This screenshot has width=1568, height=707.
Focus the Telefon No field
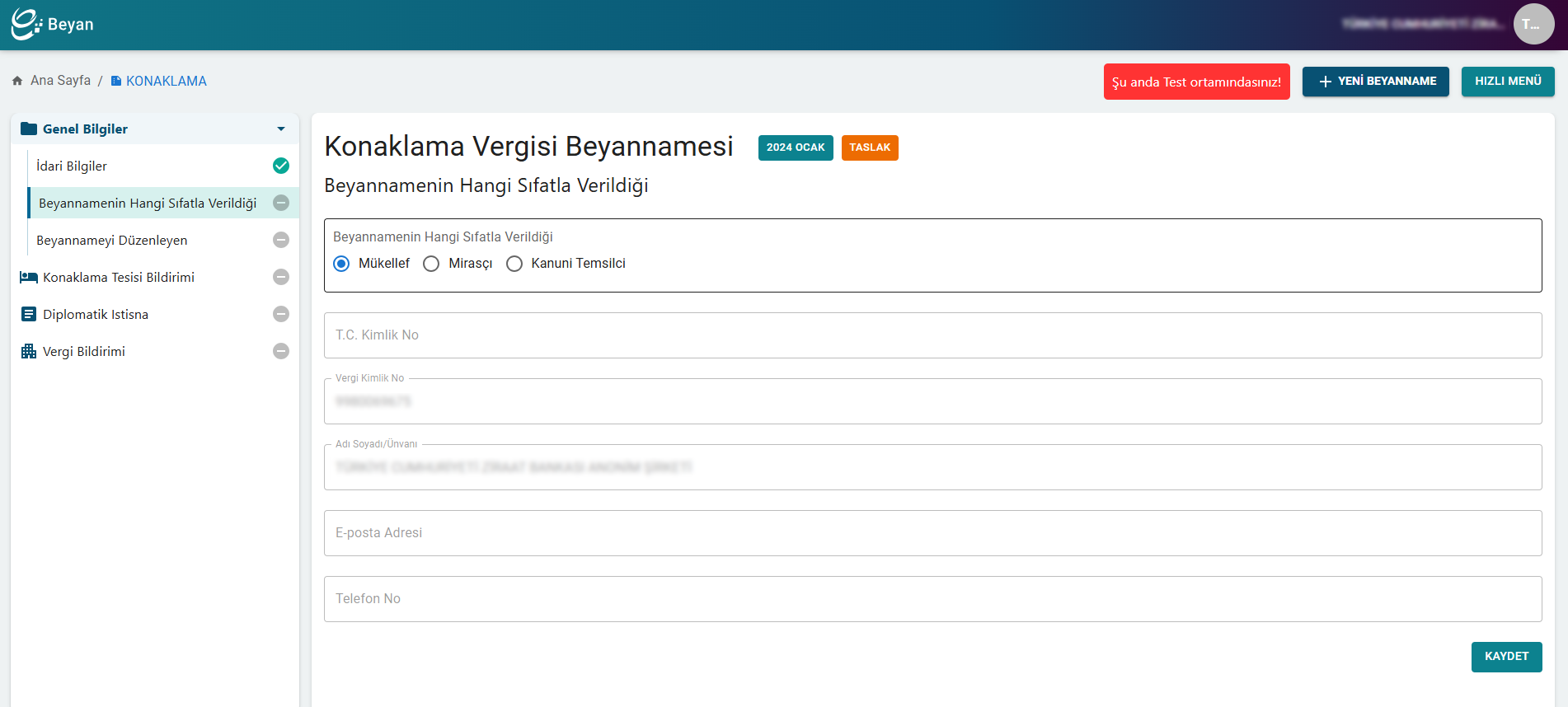coord(932,599)
